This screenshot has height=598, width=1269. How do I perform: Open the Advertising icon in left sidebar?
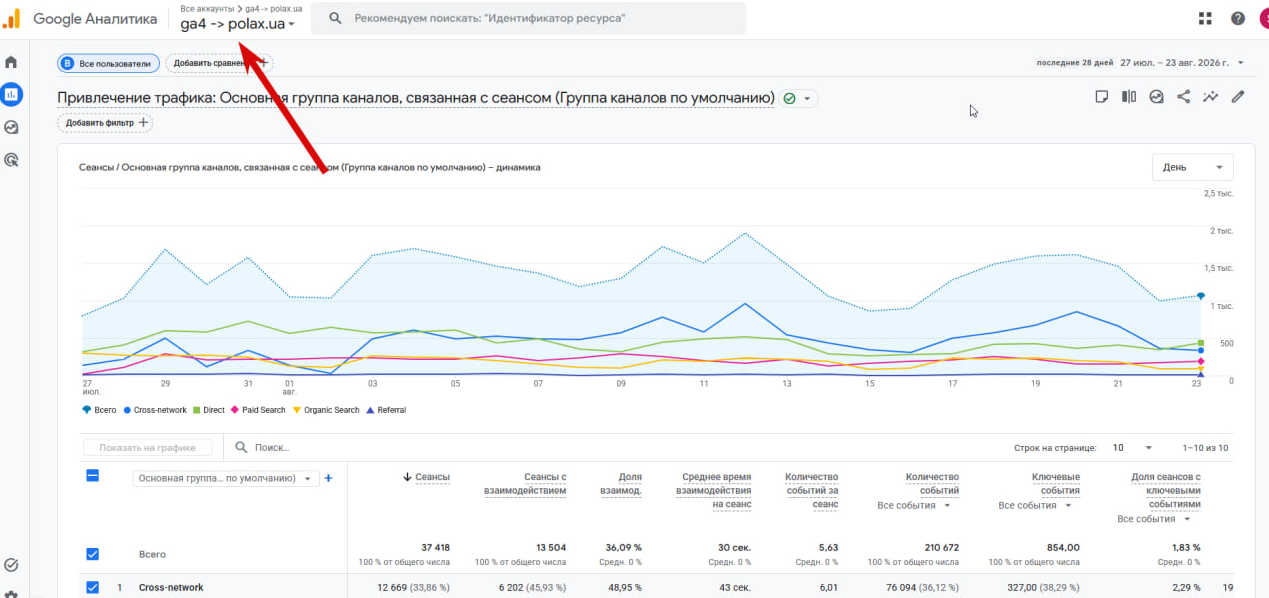(x=11, y=159)
